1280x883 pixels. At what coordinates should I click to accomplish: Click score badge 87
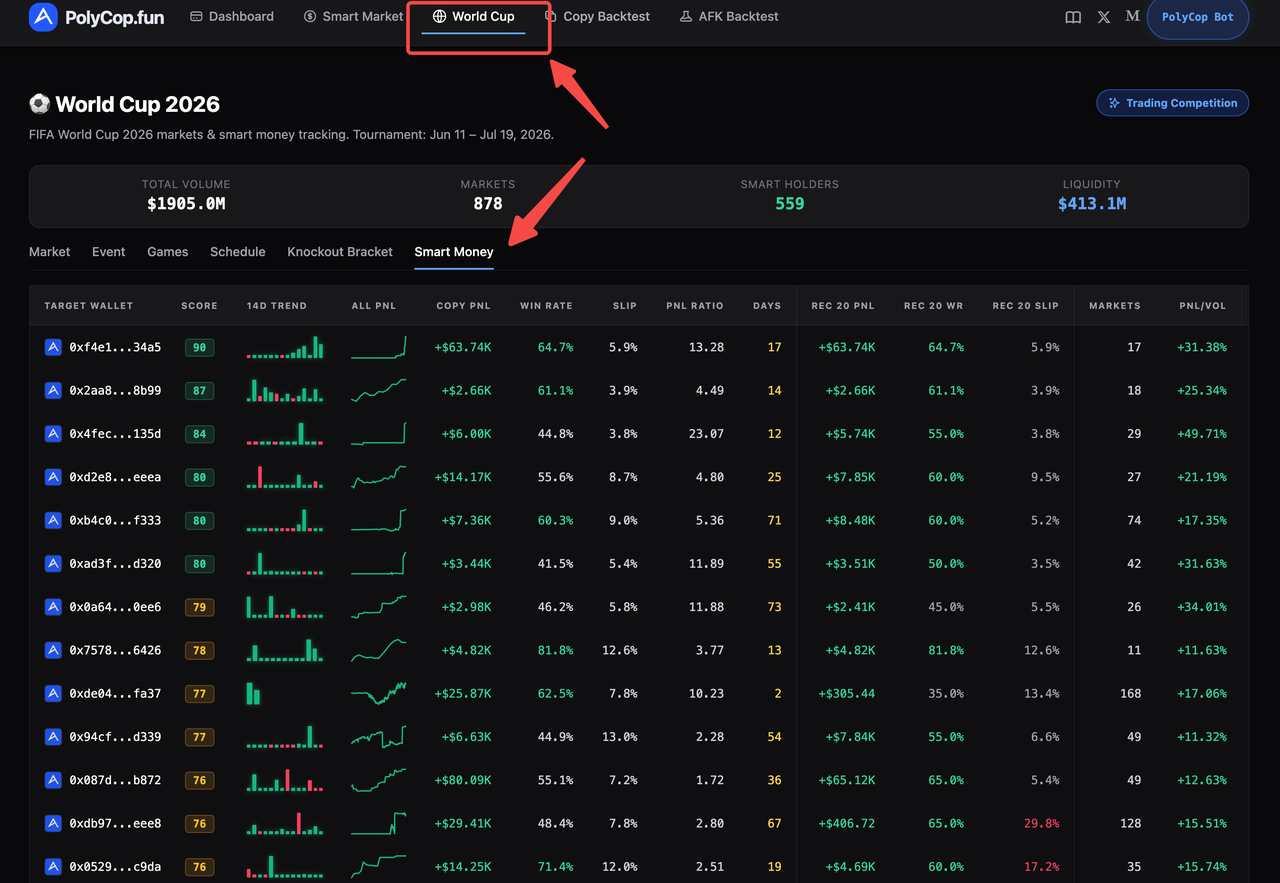coord(199,390)
